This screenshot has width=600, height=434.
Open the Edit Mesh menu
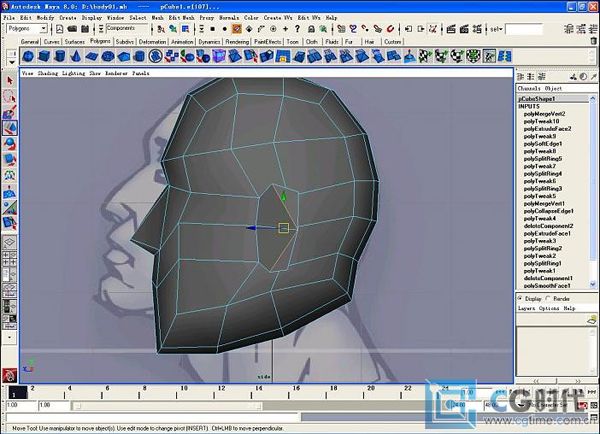point(181,18)
